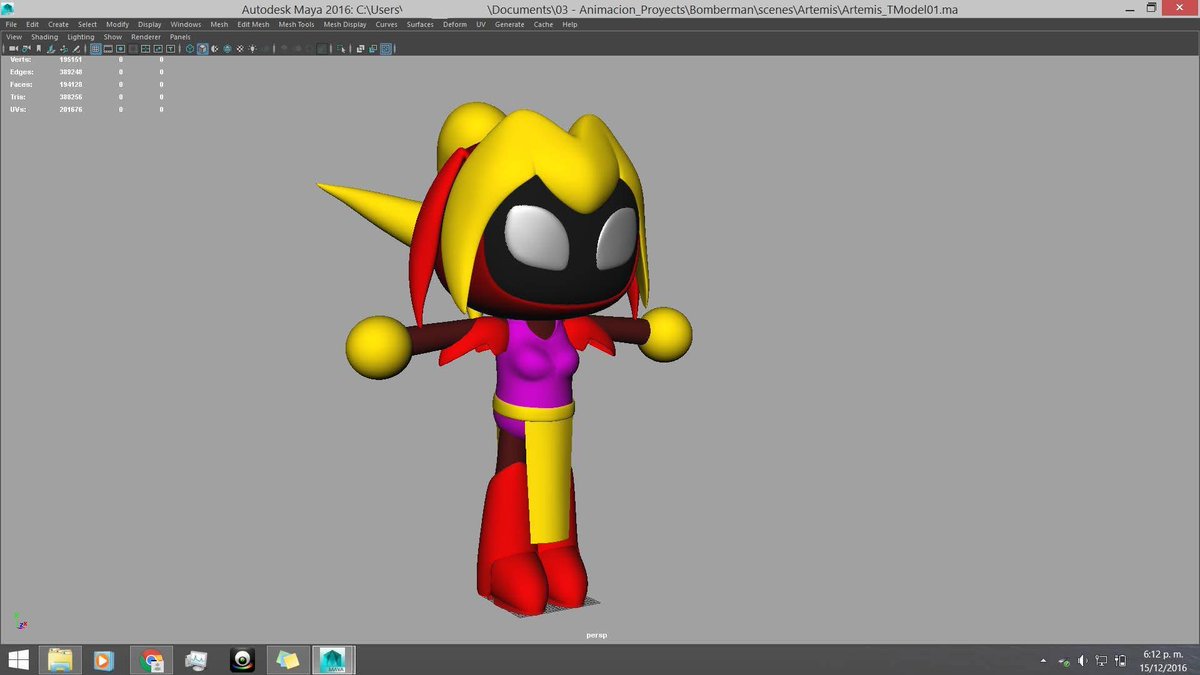Open the File menu
Screen dimensions: 1200x675
(11, 24)
